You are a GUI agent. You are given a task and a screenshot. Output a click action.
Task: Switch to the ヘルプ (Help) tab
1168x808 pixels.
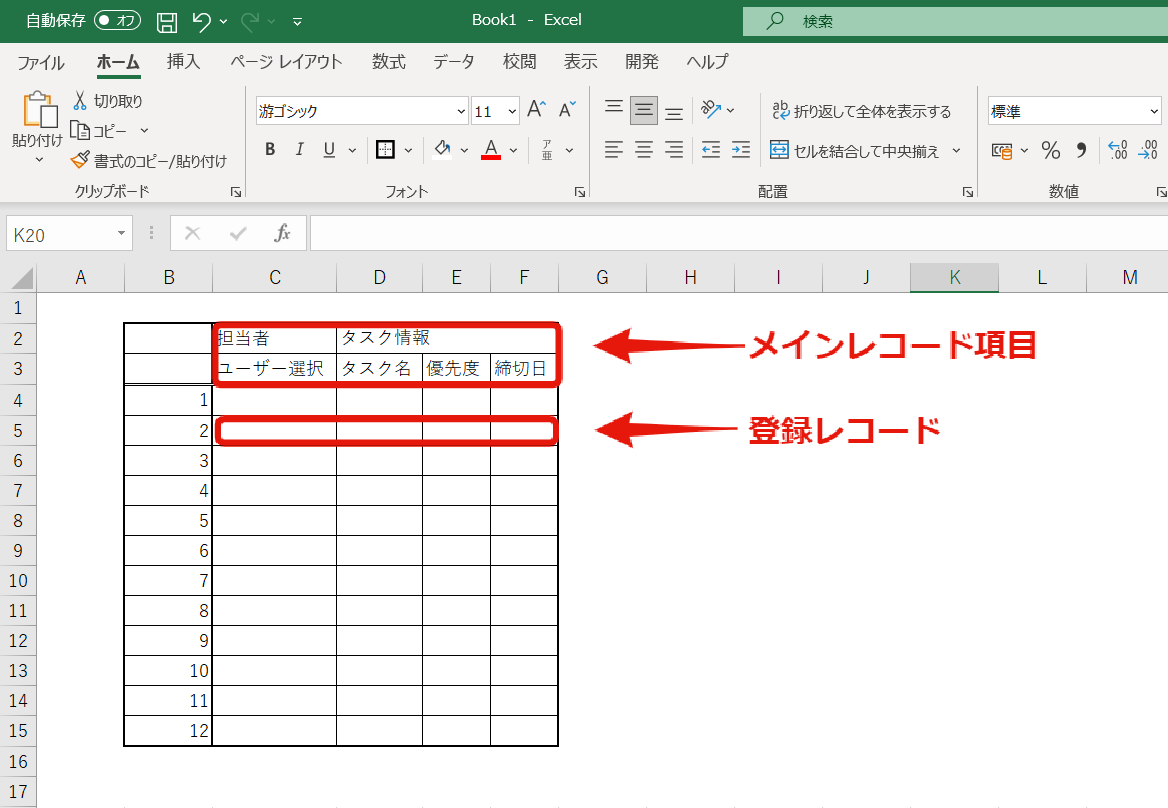707,62
